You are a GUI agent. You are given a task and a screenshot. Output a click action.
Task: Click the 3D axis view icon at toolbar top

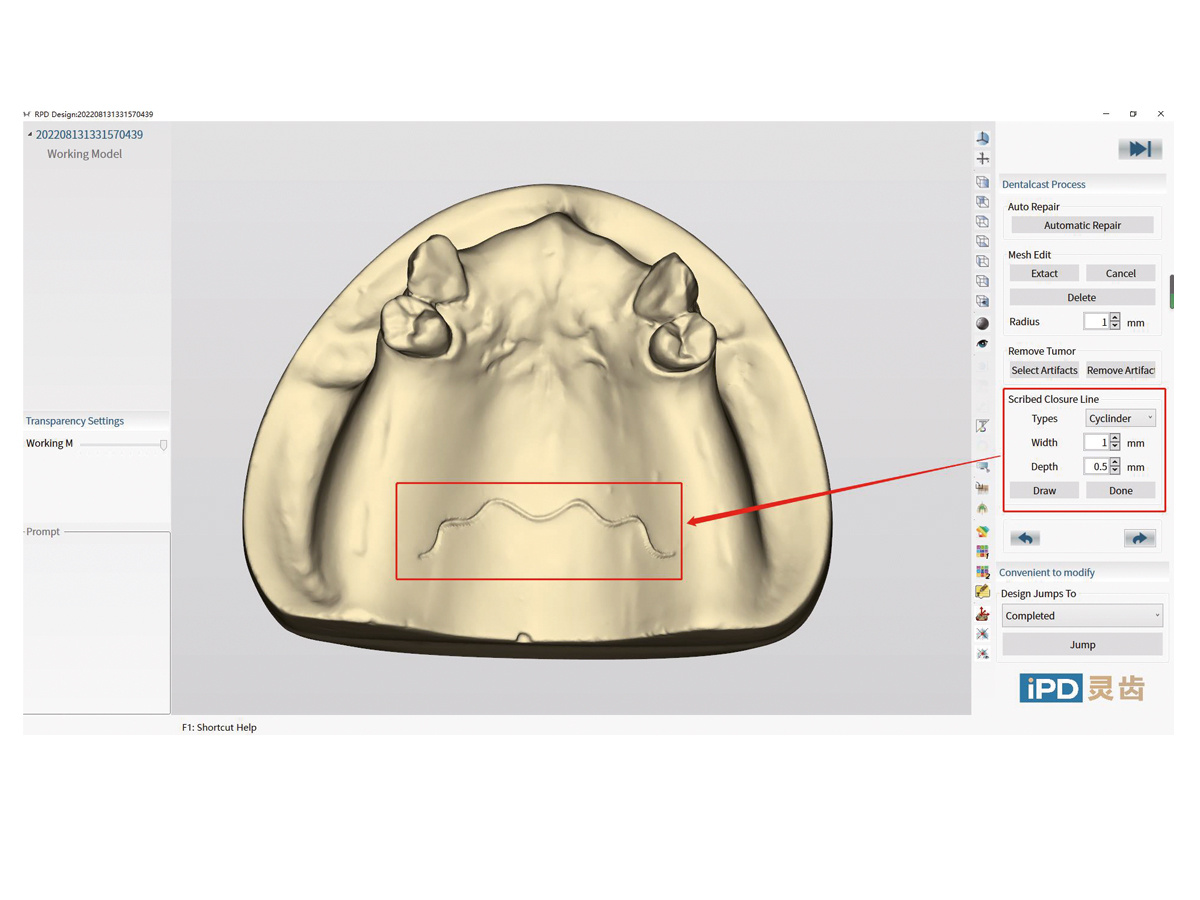tap(983, 138)
